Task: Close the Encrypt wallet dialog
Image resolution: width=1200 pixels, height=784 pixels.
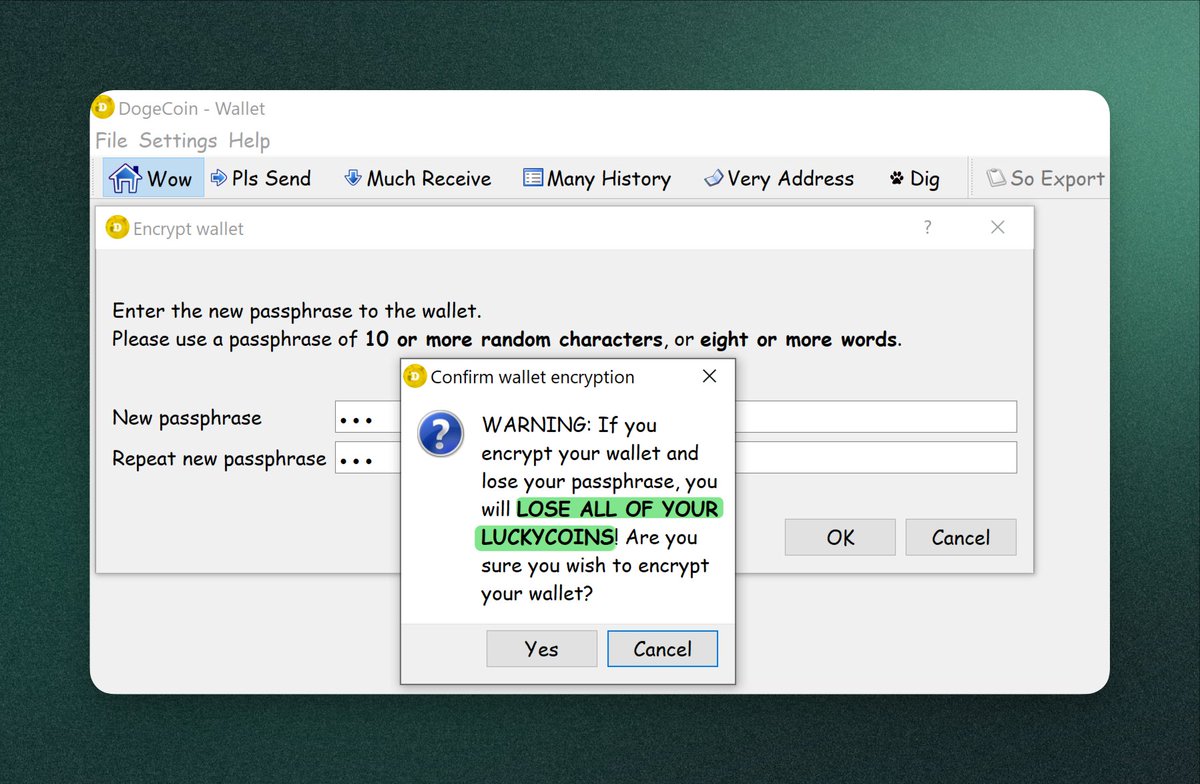Action: pyautogui.click(x=997, y=228)
